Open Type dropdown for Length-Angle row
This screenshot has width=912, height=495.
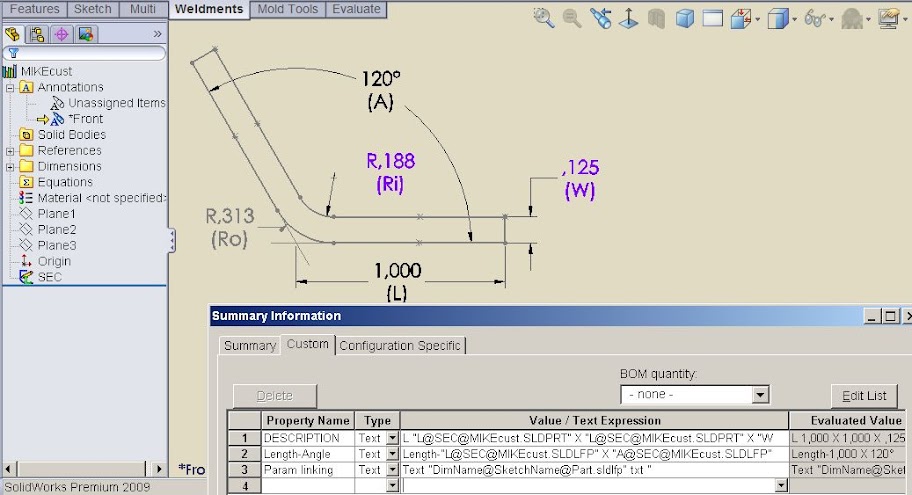click(393, 454)
